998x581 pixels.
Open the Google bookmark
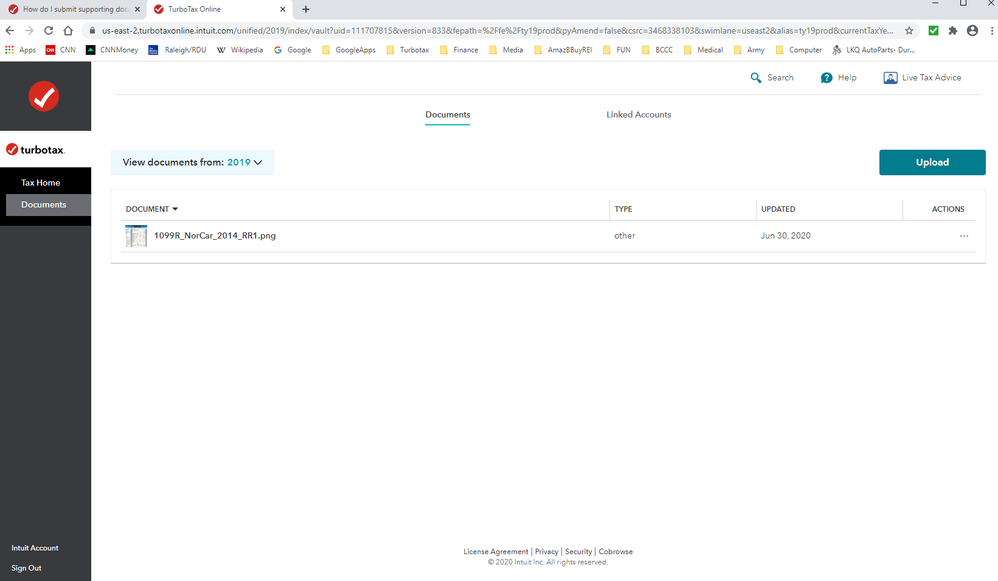point(292,50)
